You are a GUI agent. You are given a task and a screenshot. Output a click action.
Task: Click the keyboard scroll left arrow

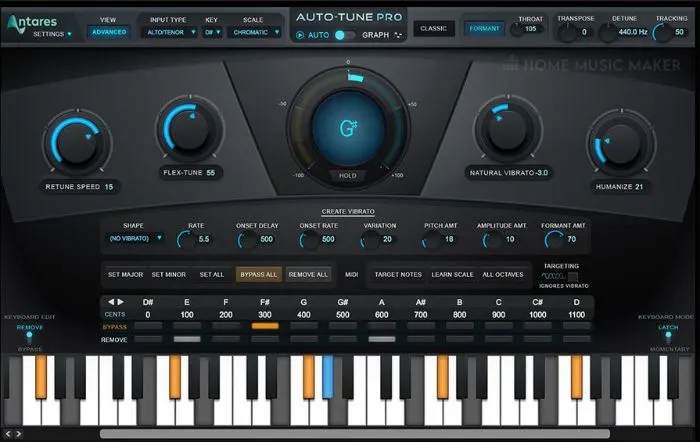(x=8, y=434)
